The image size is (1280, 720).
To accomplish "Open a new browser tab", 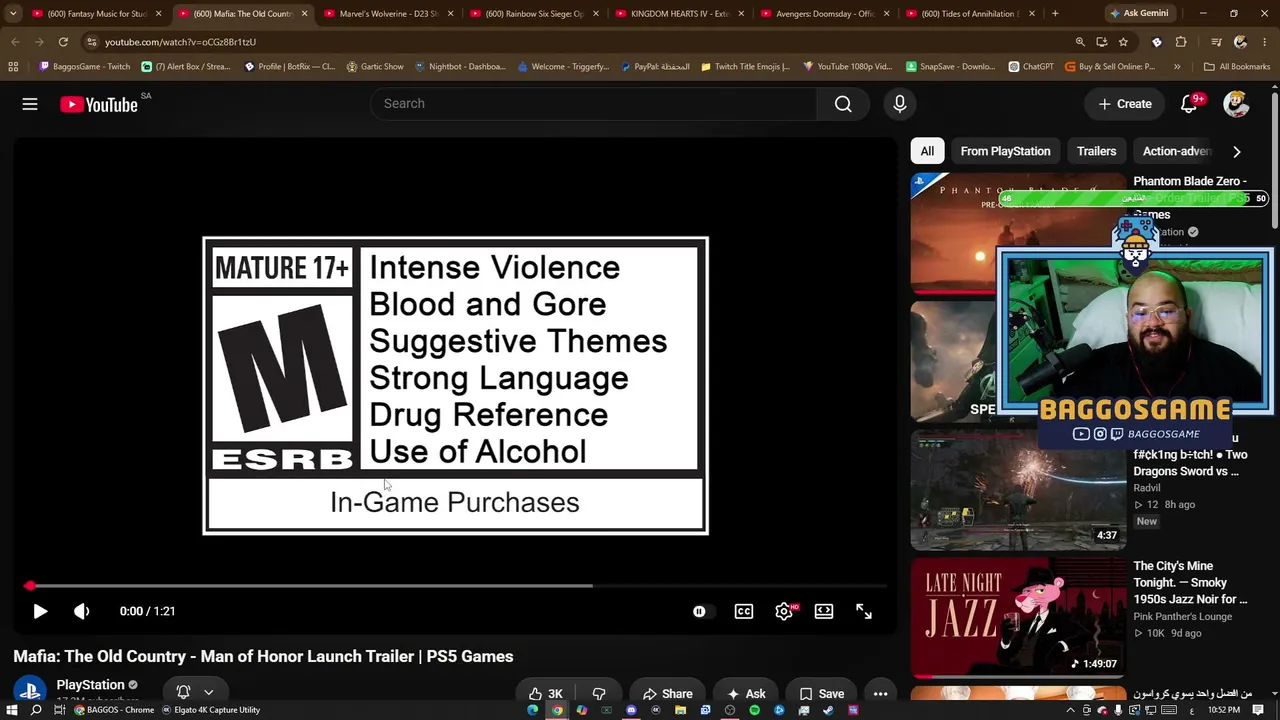I will click(1055, 14).
